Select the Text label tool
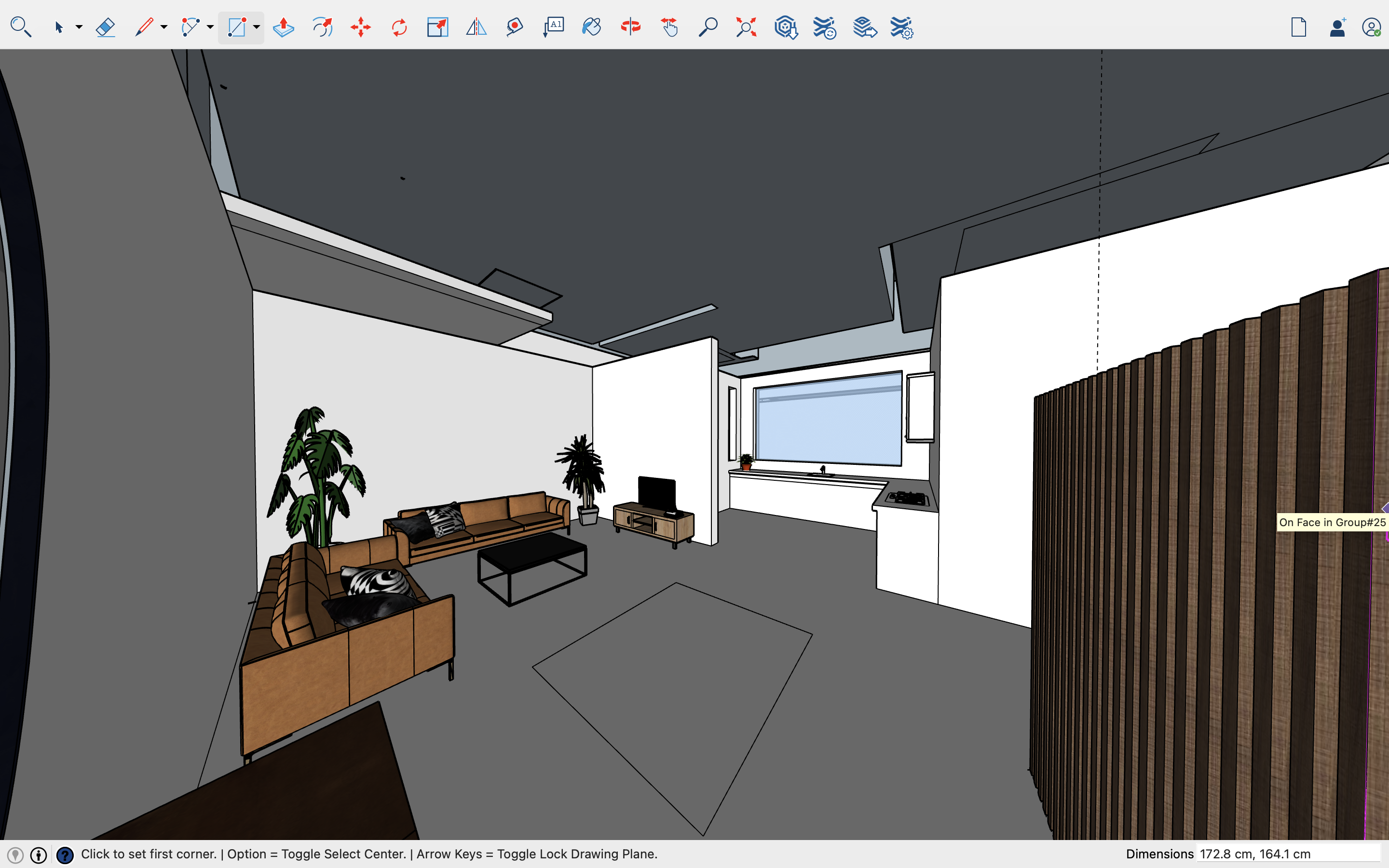Viewport: 1389px width, 868px height. click(553, 27)
